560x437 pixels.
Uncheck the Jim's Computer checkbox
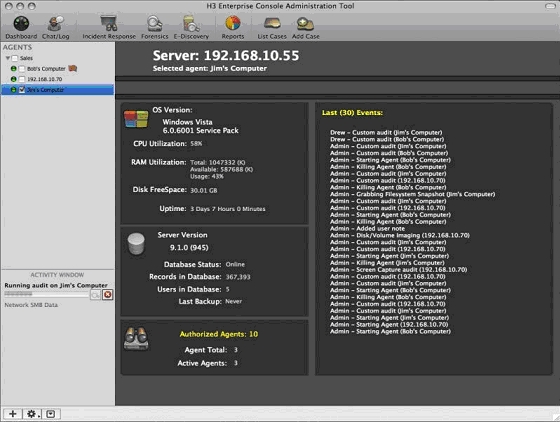[22, 90]
